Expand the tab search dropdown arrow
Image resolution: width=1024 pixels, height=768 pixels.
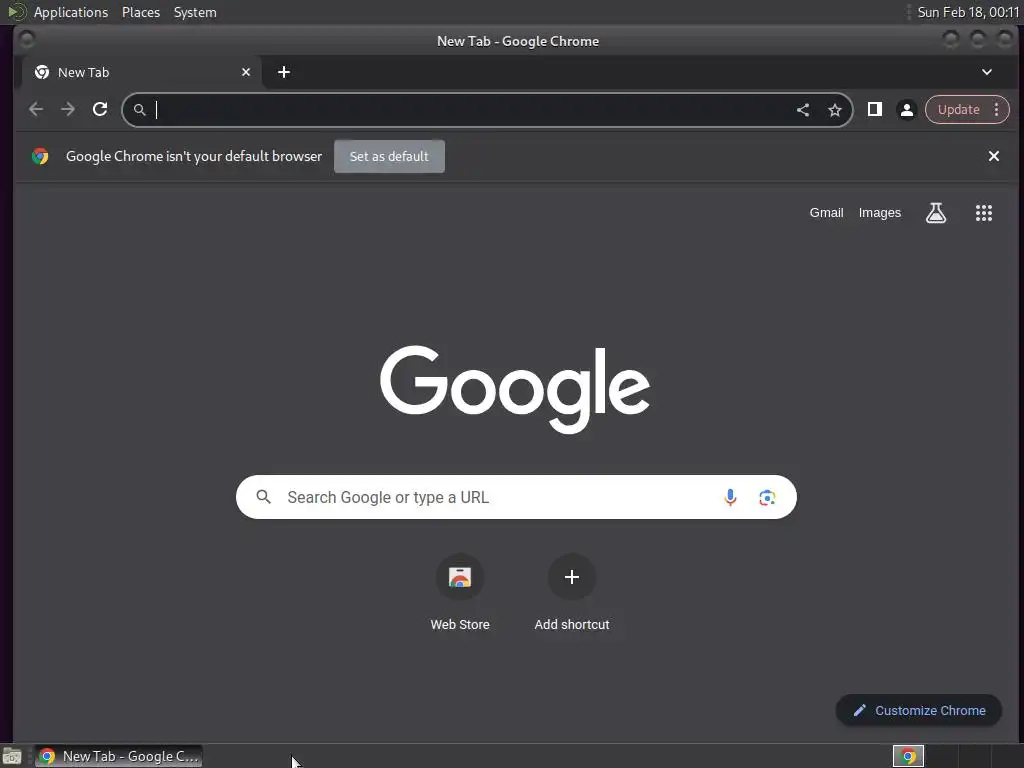pos(987,72)
